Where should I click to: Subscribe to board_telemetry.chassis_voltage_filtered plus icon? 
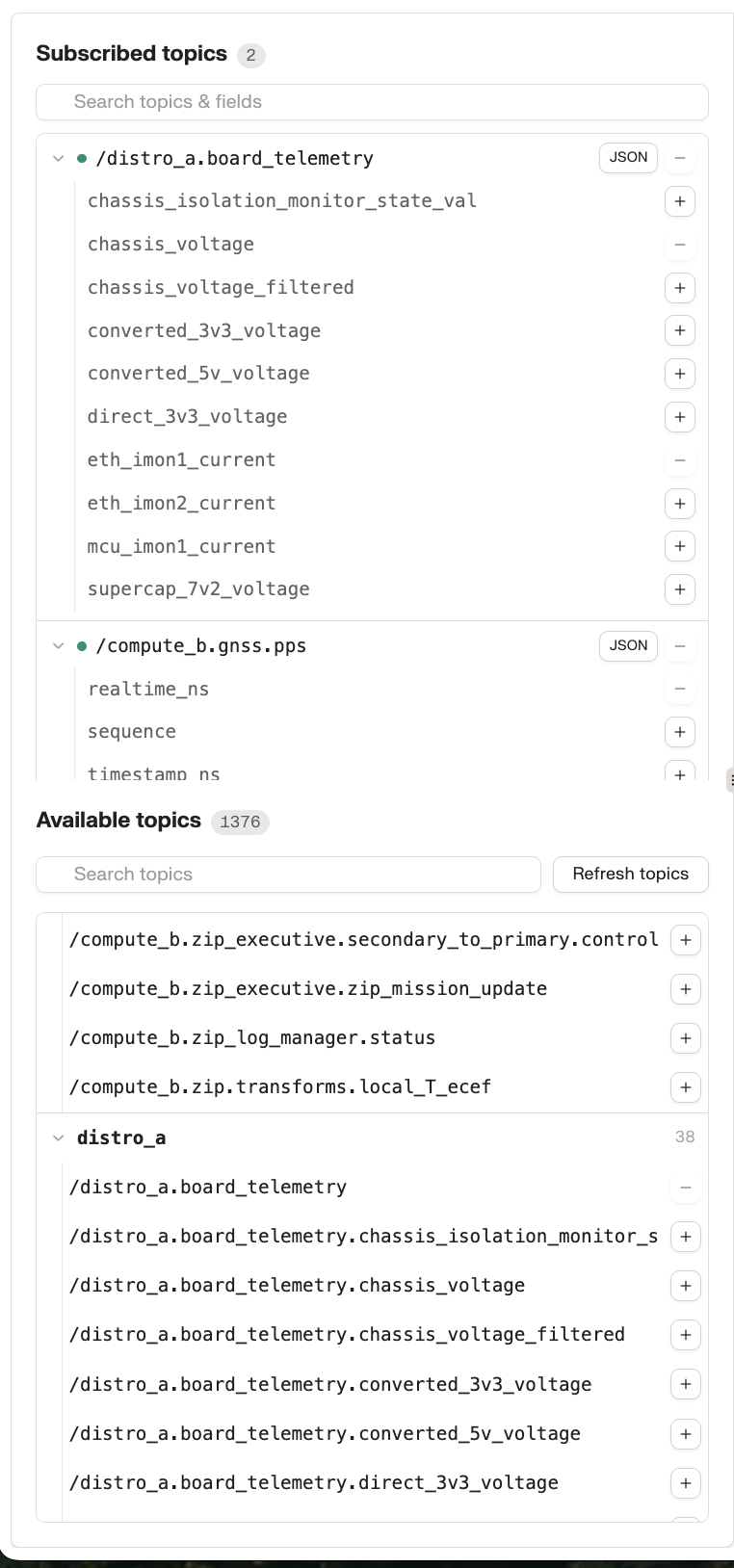(x=686, y=1335)
